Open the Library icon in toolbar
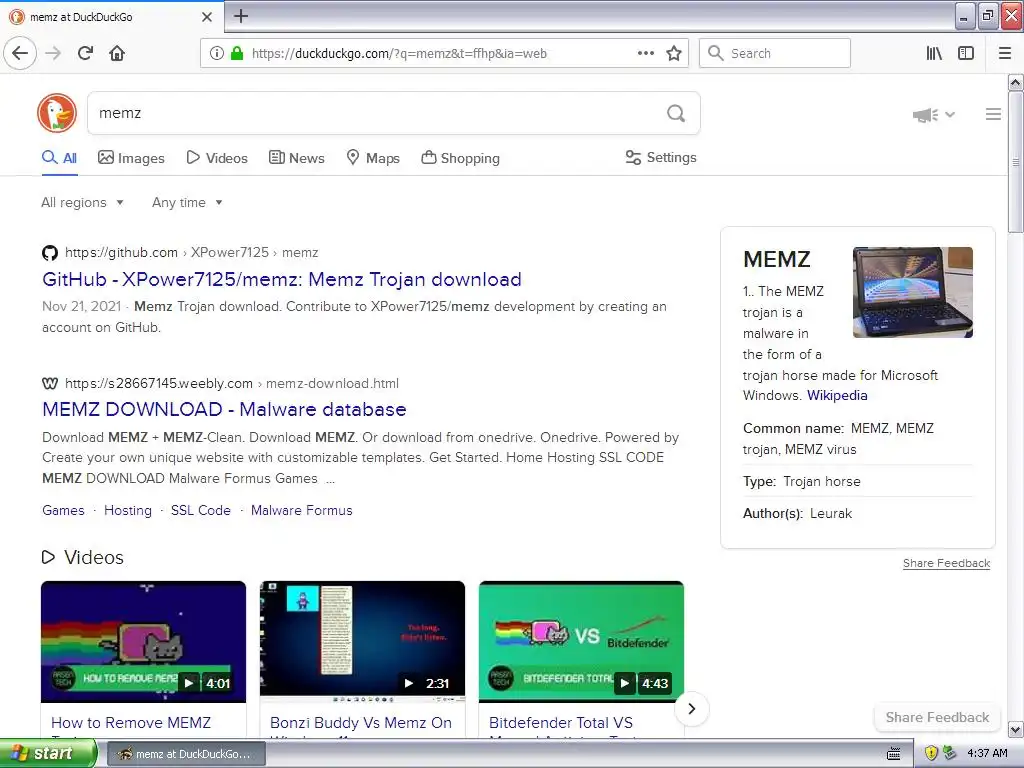The height and width of the screenshot is (768, 1024). [x=934, y=53]
